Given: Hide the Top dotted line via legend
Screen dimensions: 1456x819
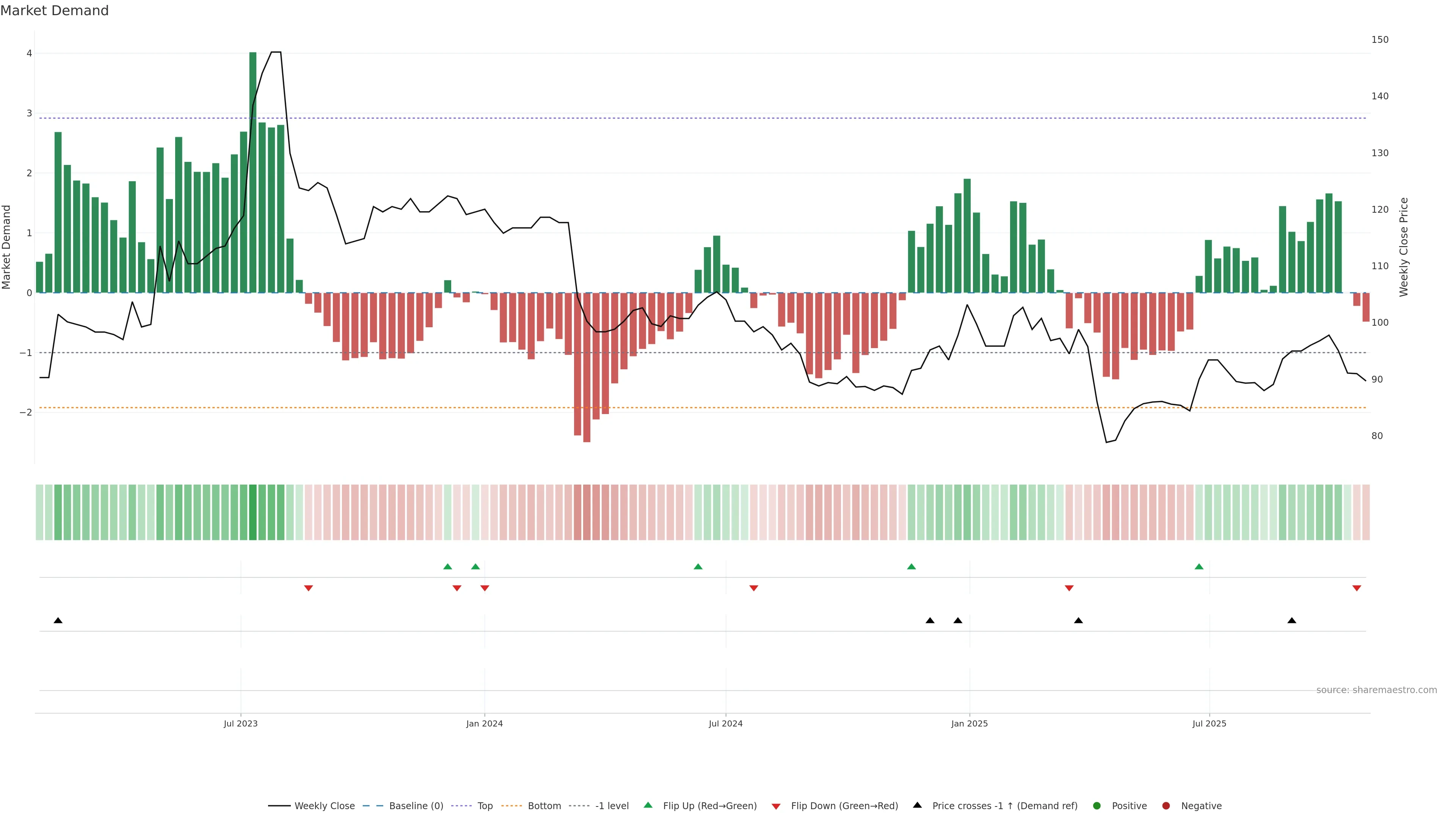Looking at the screenshot, I should point(485,805).
